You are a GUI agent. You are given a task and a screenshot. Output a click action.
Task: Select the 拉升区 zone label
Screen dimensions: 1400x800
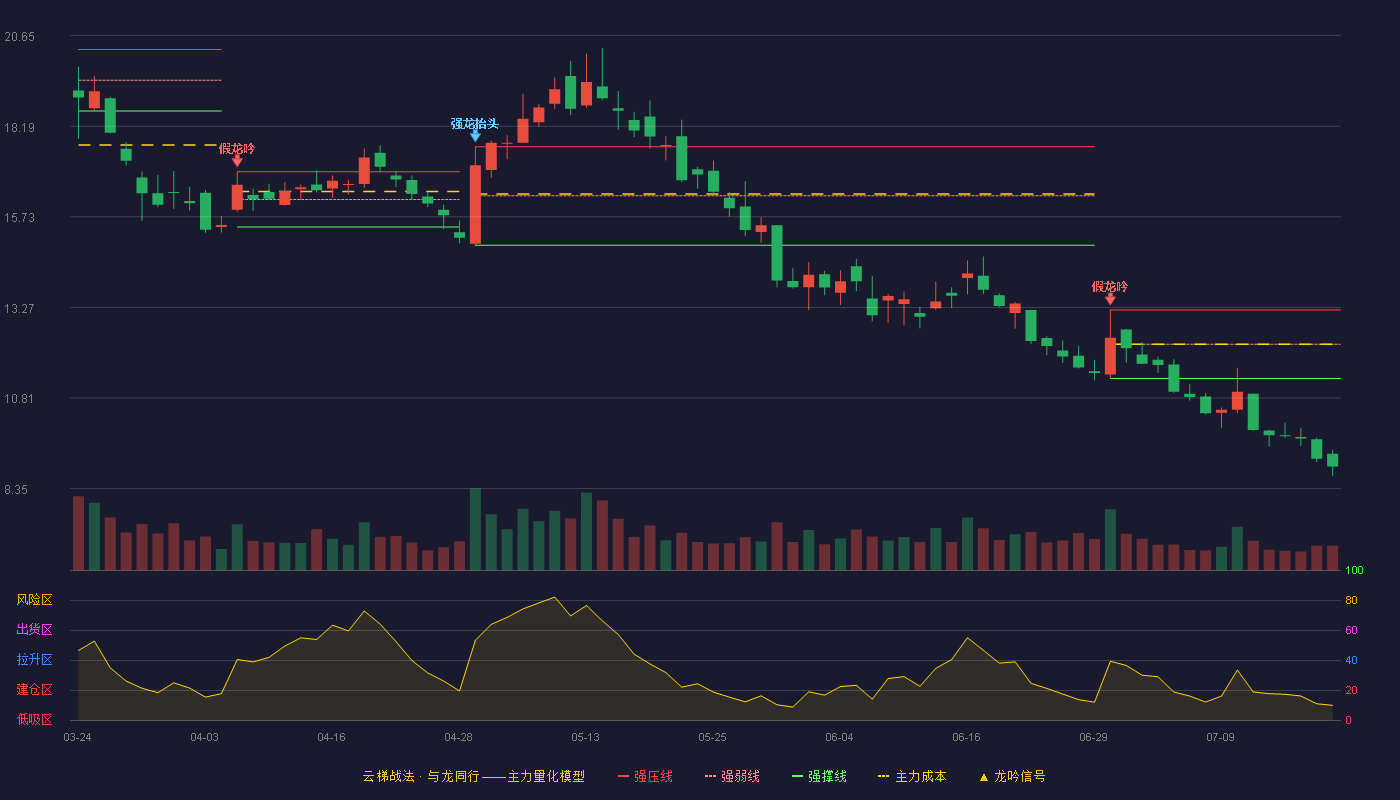[34, 660]
